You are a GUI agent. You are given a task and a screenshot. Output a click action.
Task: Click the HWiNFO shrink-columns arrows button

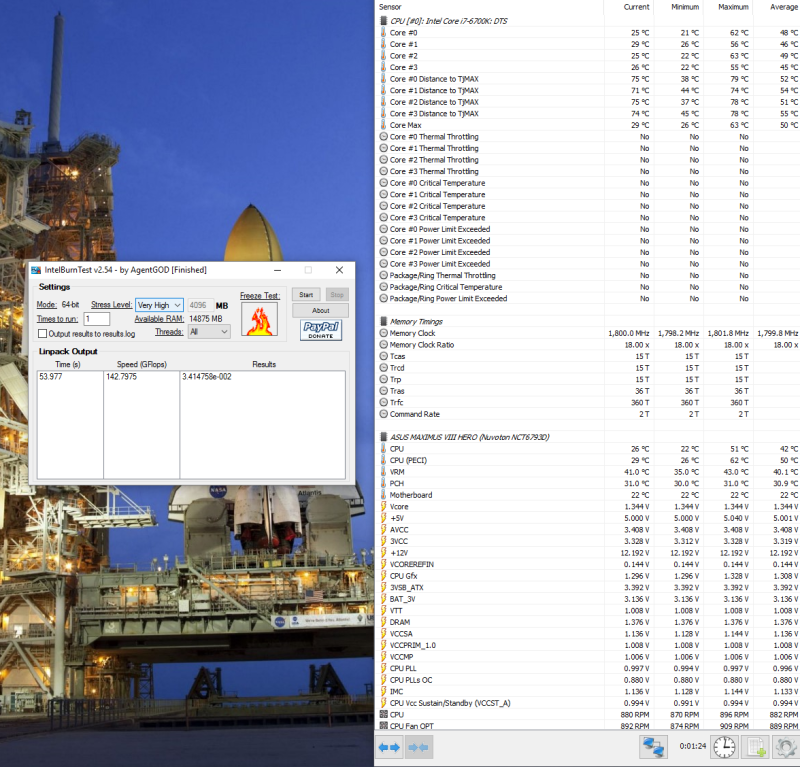click(418, 748)
